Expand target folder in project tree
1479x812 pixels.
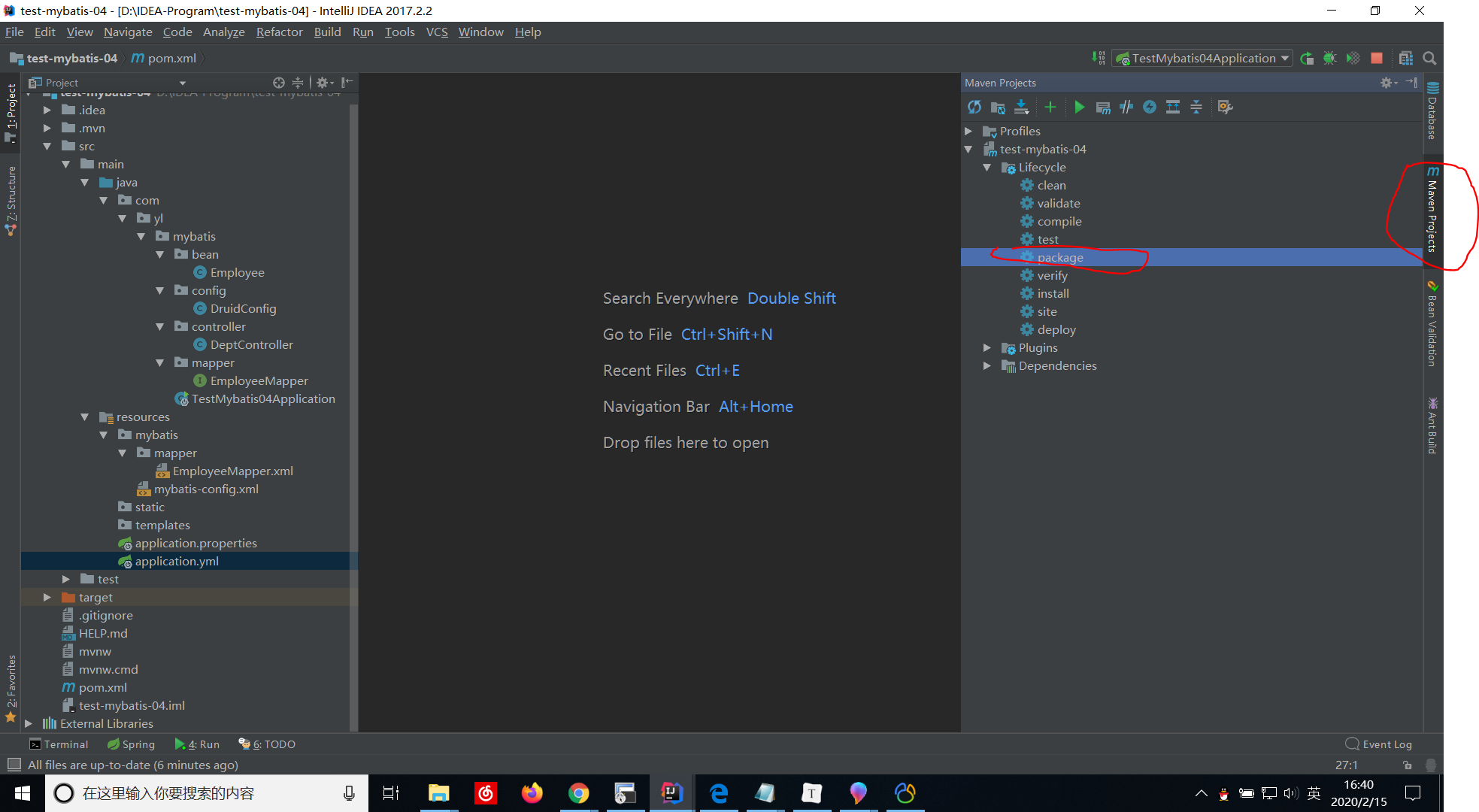point(47,597)
